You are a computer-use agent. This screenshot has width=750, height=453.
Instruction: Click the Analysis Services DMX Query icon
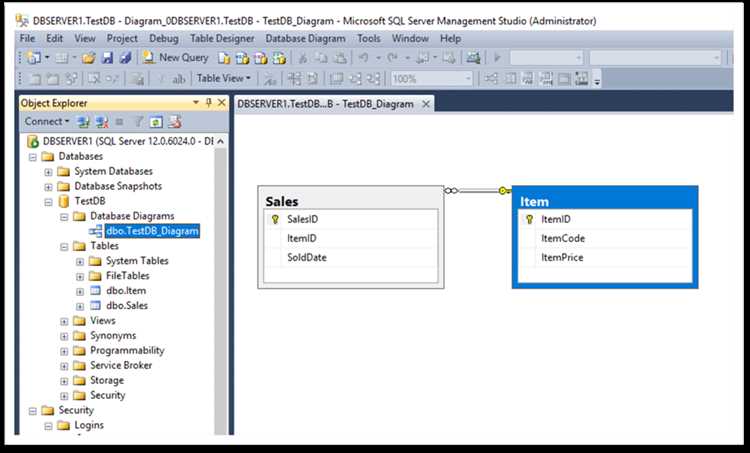coord(261,58)
